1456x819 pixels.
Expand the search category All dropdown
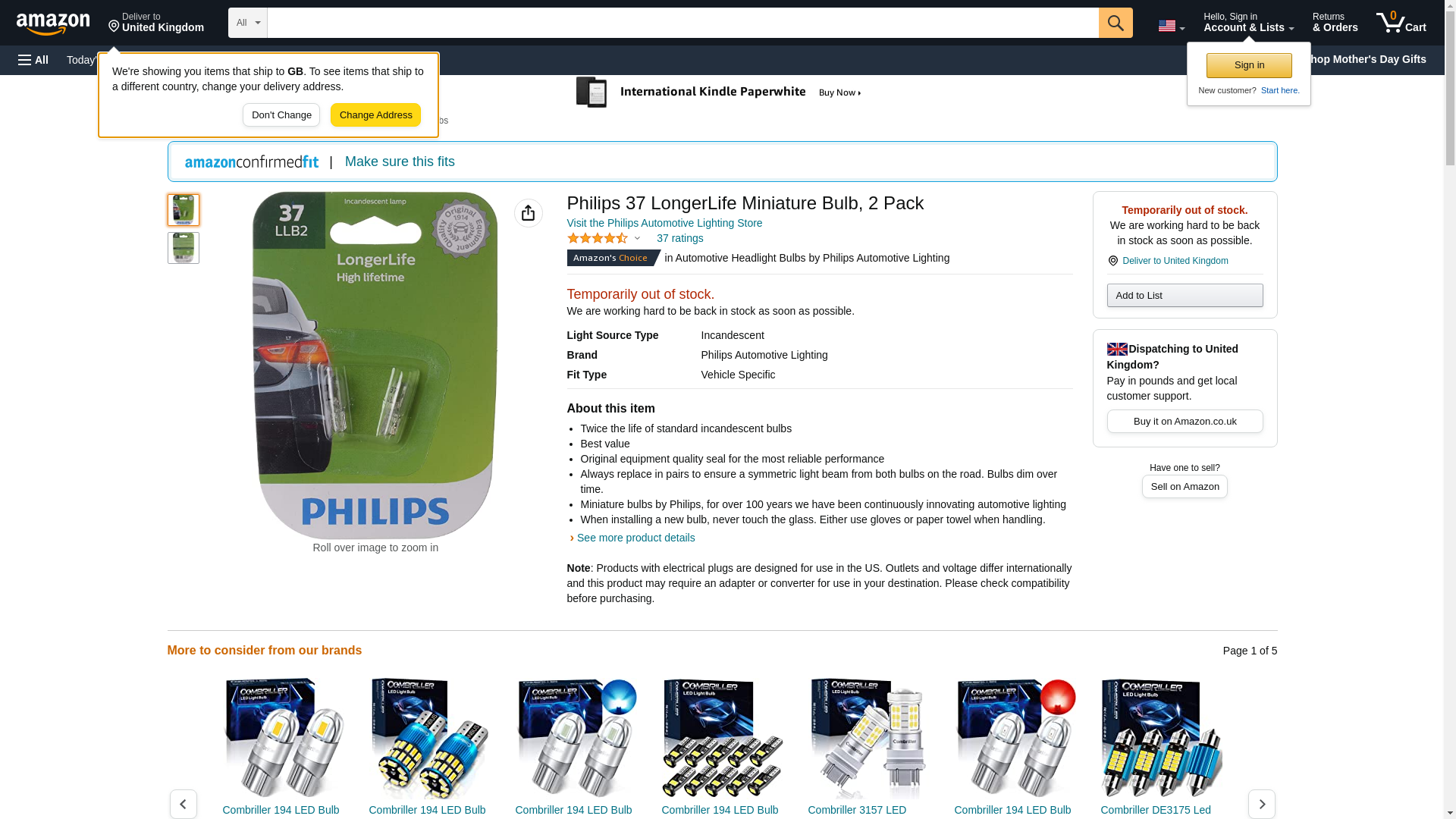click(248, 23)
